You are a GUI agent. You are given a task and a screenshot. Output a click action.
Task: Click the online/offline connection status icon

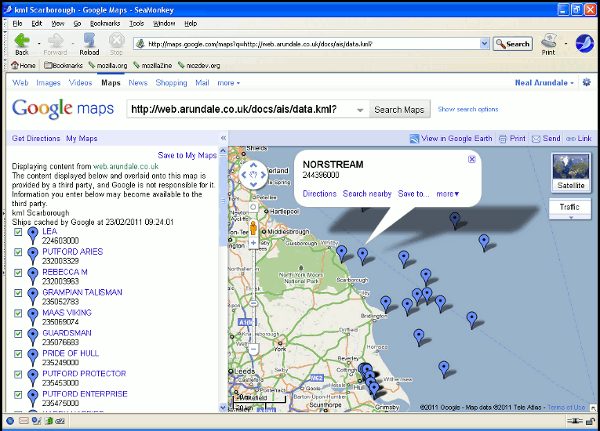pyautogui.click(x=575, y=421)
